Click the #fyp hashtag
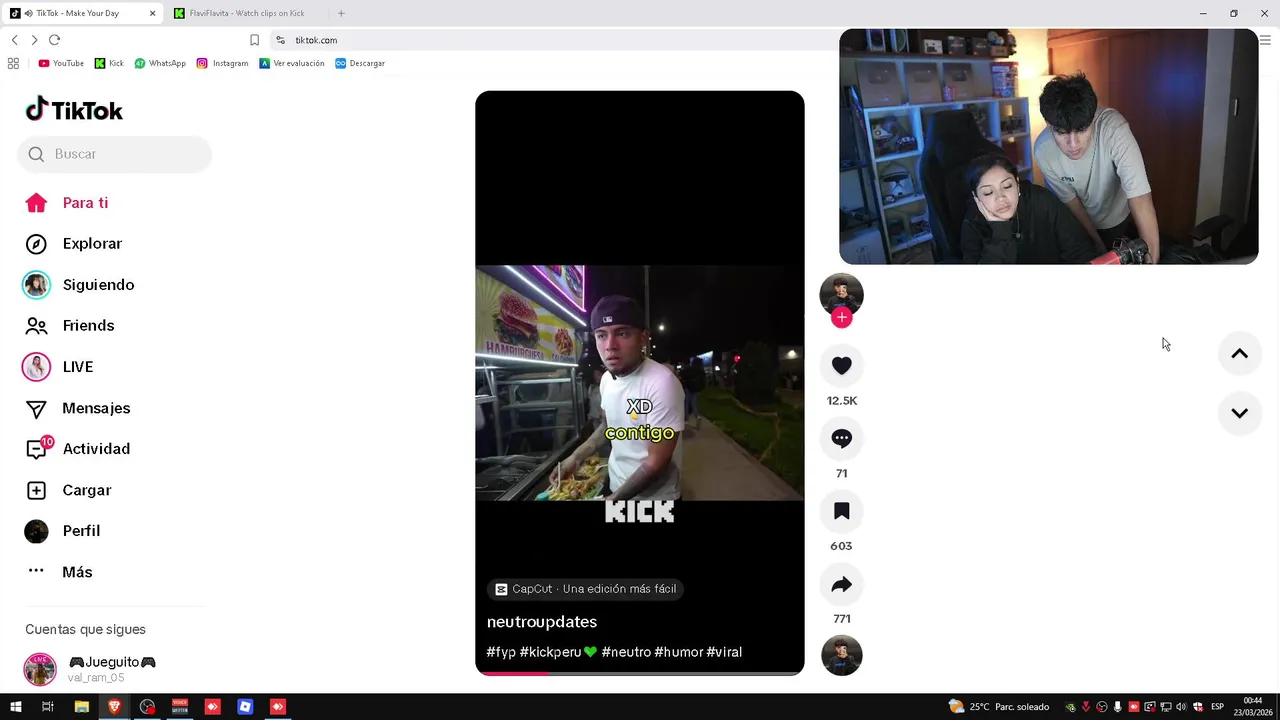Image resolution: width=1280 pixels, height=720 pixels. [501, 652]
